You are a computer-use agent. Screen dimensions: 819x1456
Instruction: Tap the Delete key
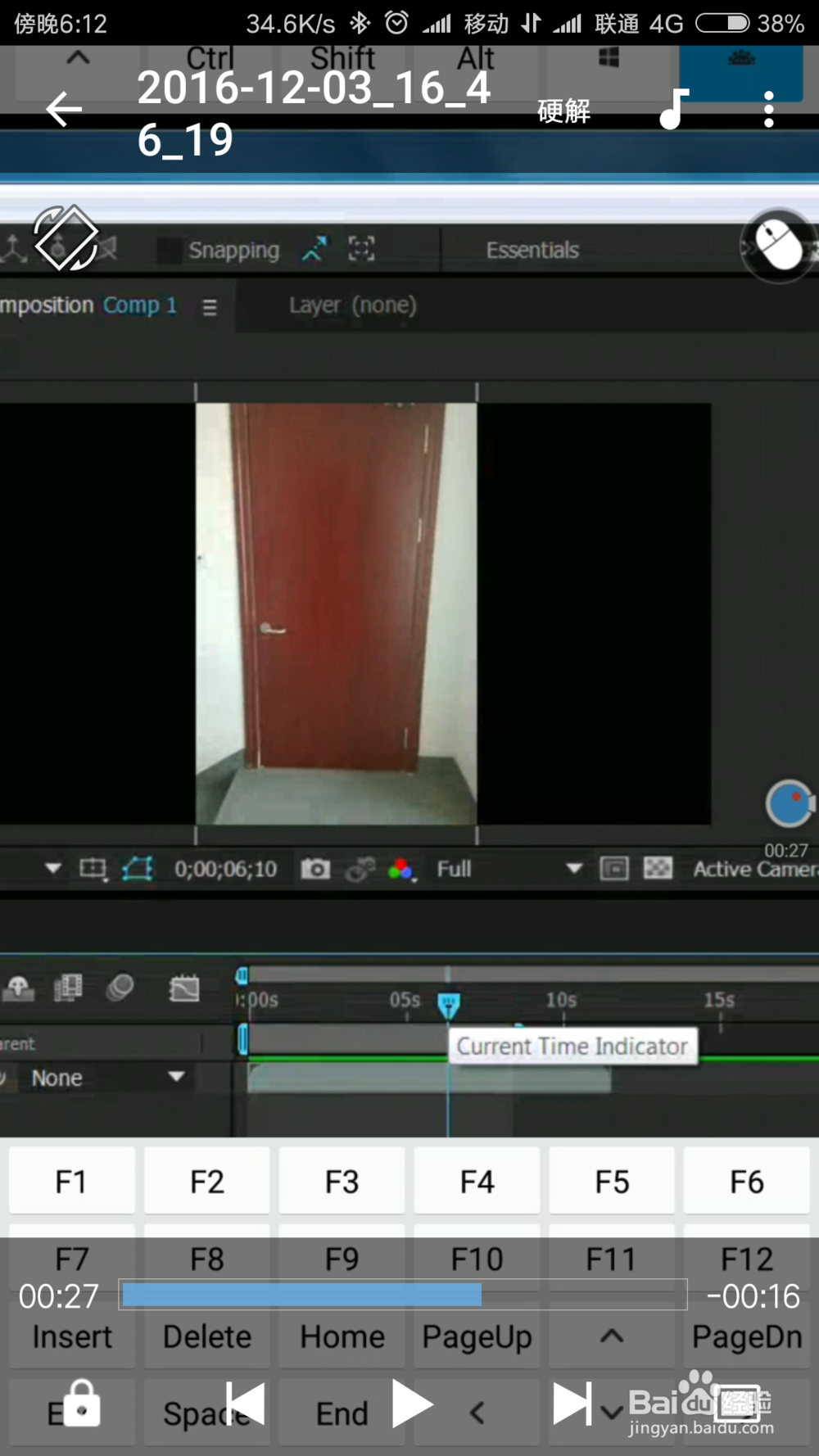(x=206, y=1336)
